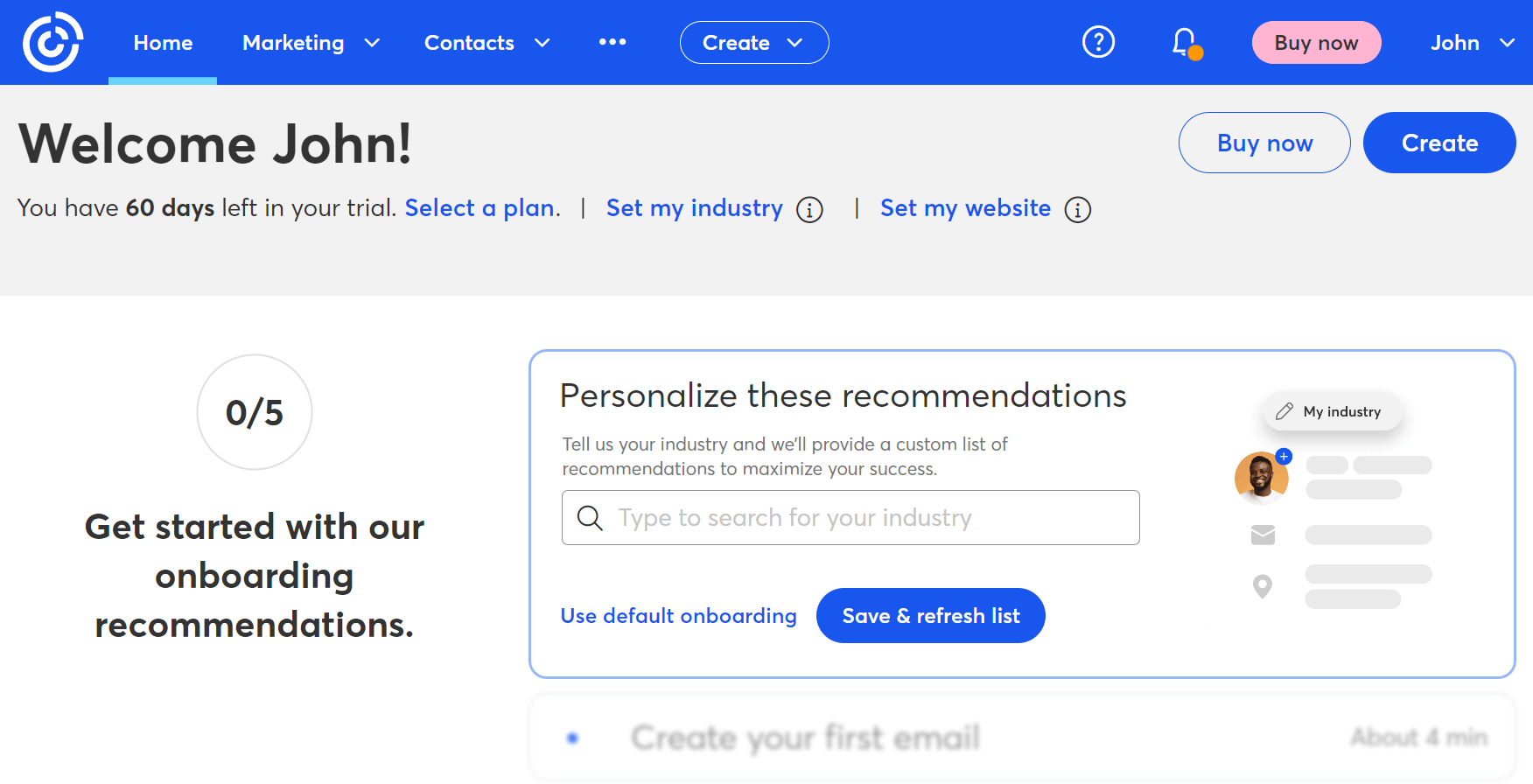Click the Constant Contact logo
This screenshot has height=784, width=1533.
(x=52, y=42)
